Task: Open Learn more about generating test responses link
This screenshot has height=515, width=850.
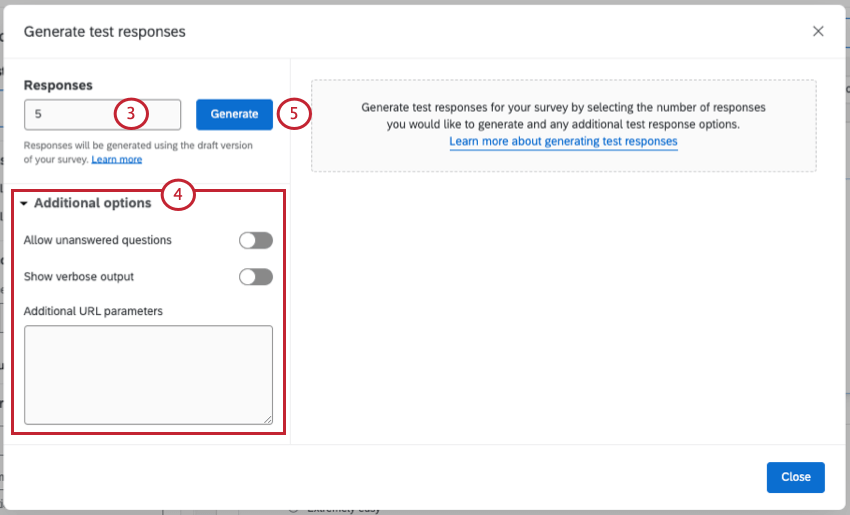Action: 563,141
